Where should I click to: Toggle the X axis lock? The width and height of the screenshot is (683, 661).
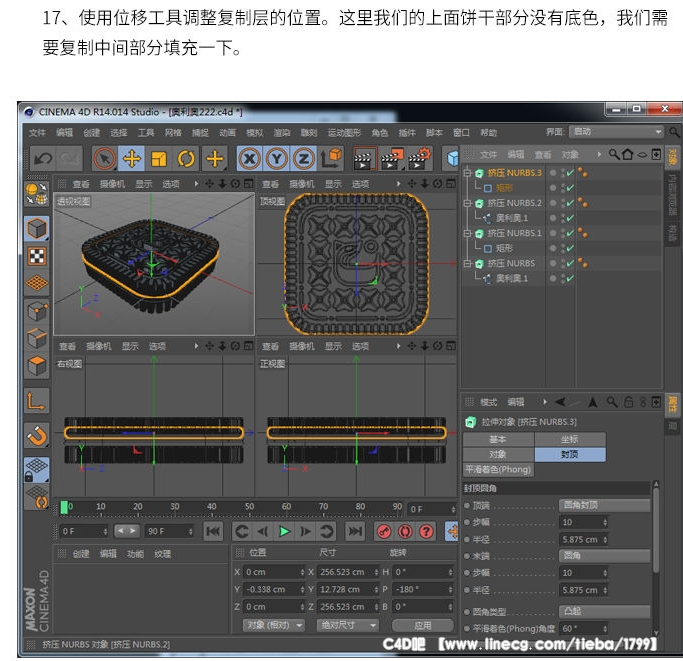[250, 159]
